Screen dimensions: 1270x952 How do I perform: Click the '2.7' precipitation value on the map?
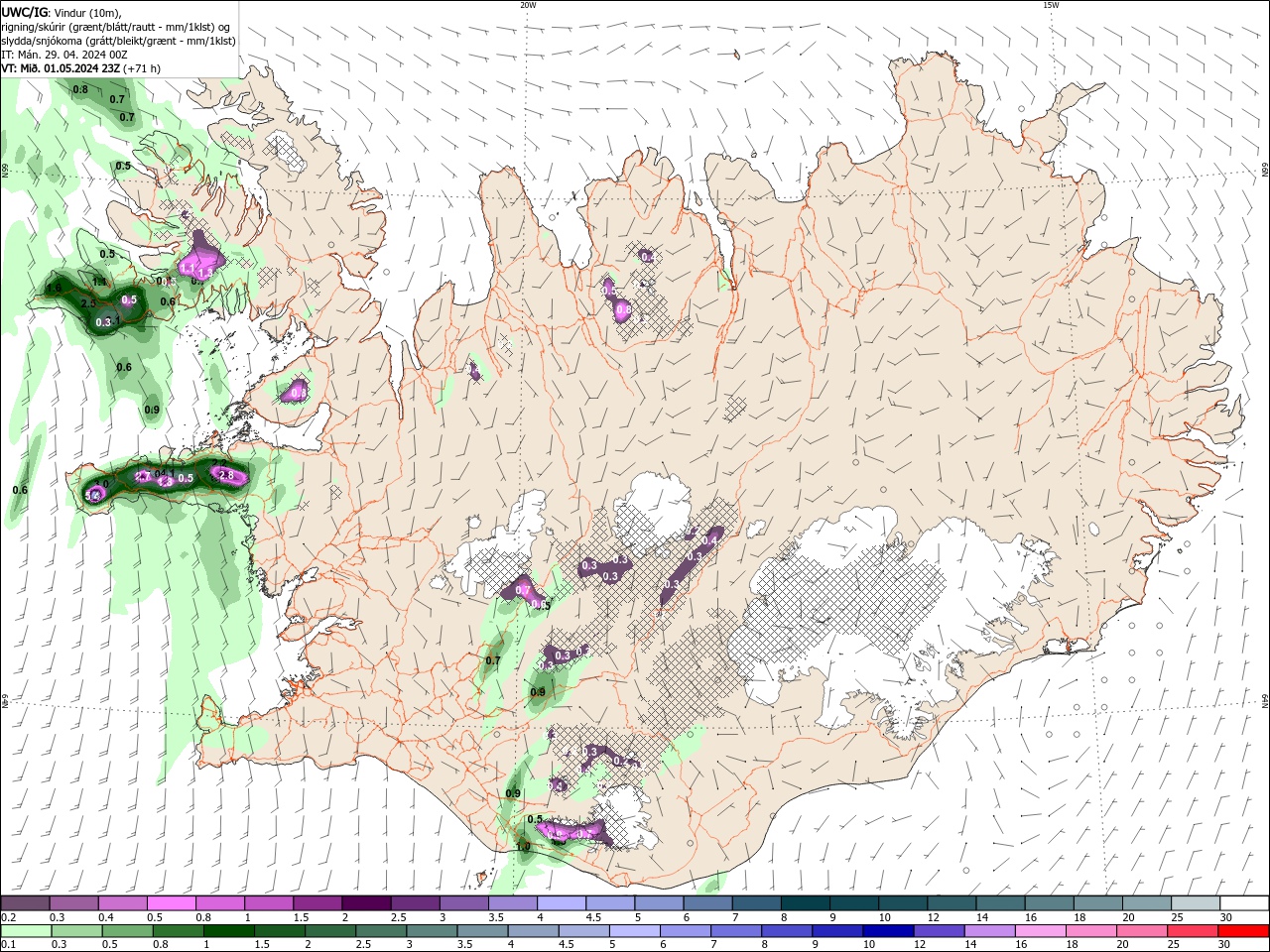143,477
